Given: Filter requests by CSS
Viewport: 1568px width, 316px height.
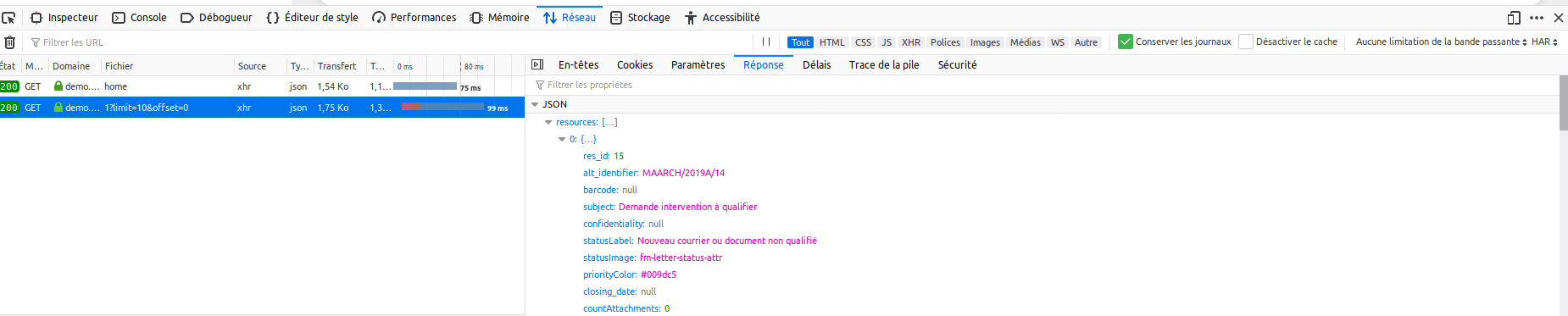Looking at the screenshot, I should [863, 42].
